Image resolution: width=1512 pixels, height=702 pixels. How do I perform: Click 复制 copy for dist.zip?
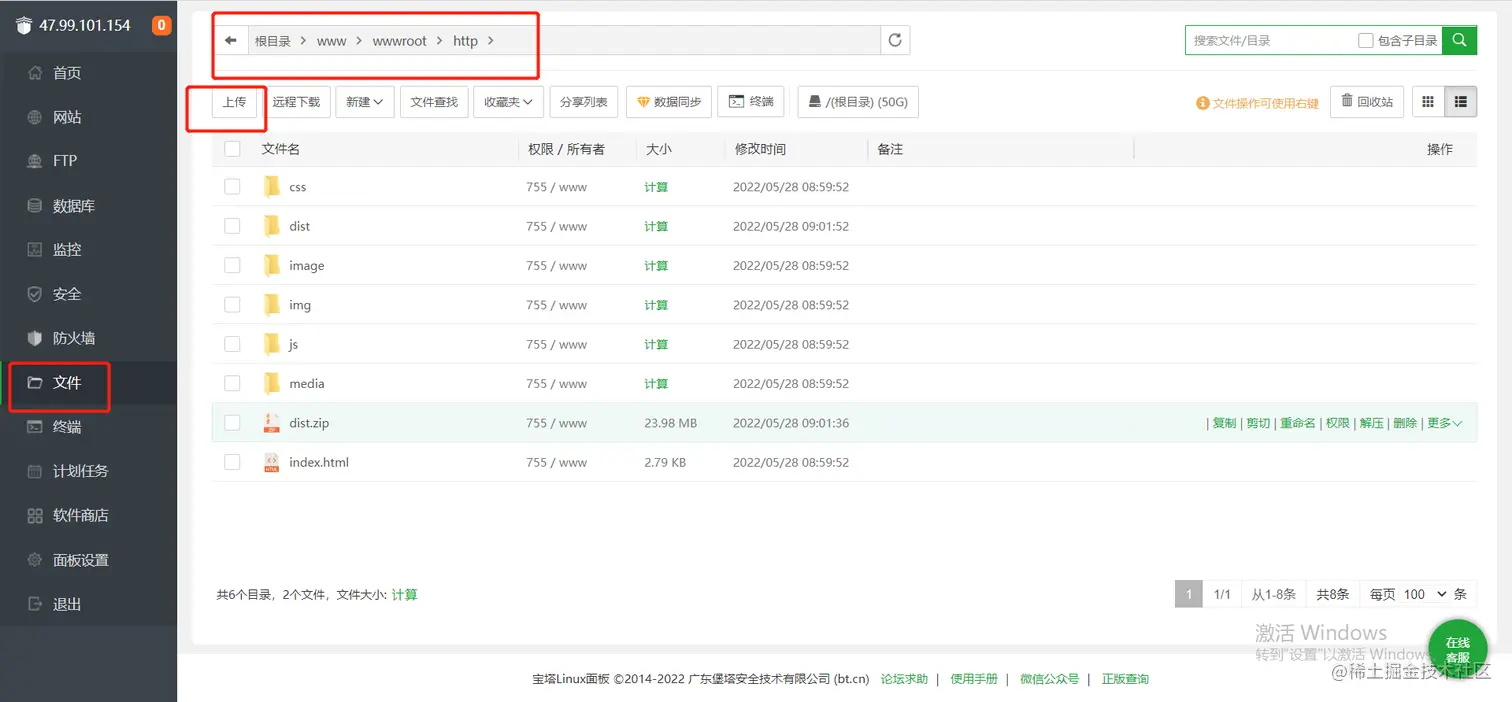point(1224,423)
